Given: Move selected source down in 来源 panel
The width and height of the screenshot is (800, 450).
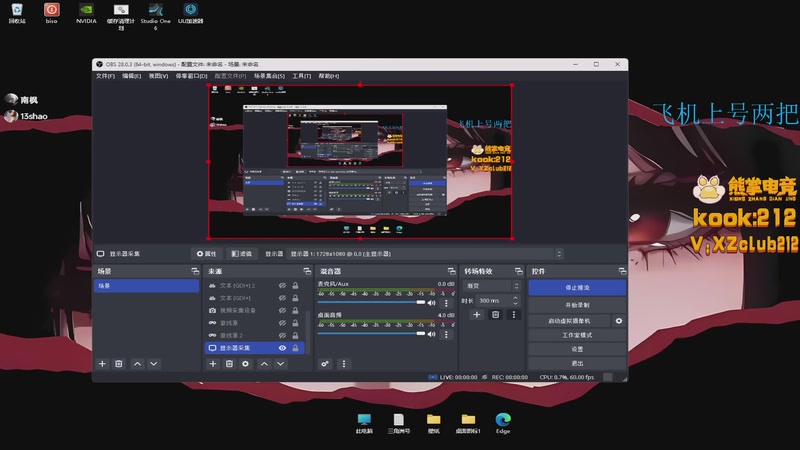Looking at the screenshot, I should [280, 364].
